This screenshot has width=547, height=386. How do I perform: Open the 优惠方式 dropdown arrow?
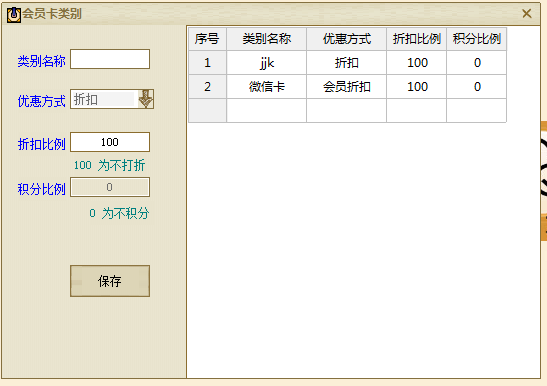point(145,99)
